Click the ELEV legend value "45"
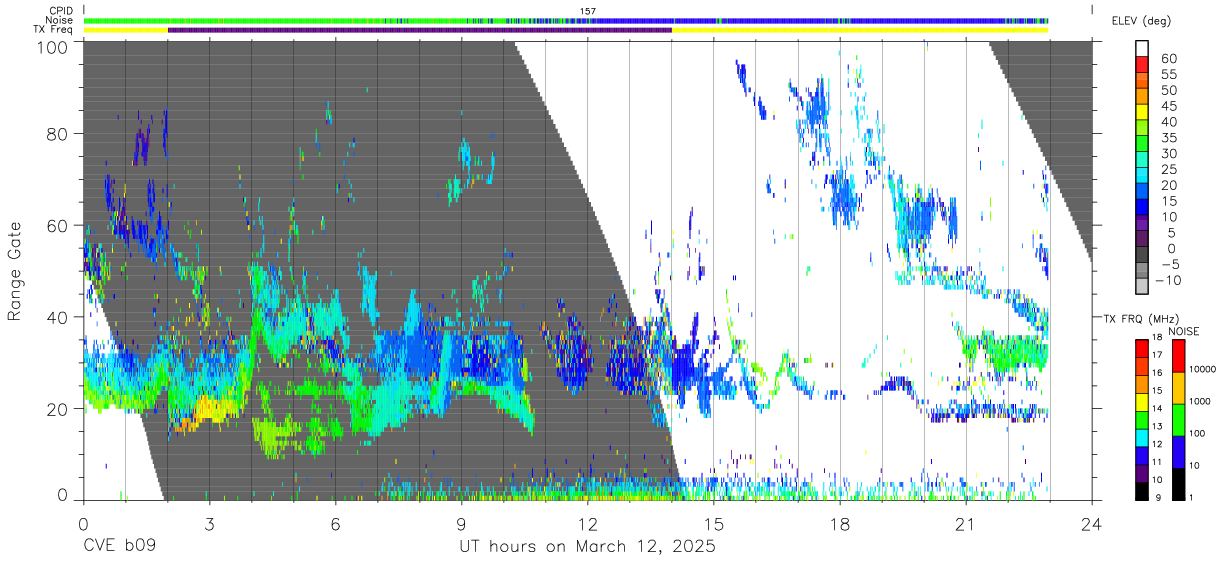Viewport: 1228px width, 567px height. coord(1169,106)
